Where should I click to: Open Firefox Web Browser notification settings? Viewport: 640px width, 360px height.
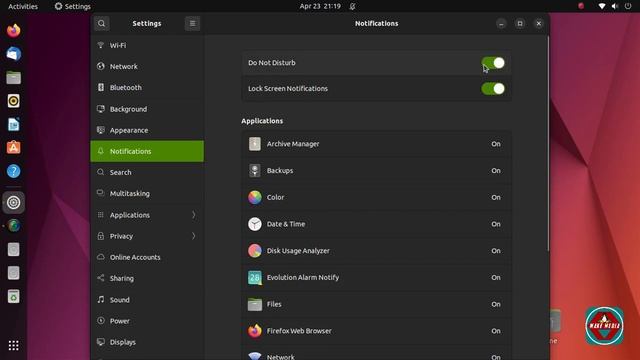(x=376, y=331)
